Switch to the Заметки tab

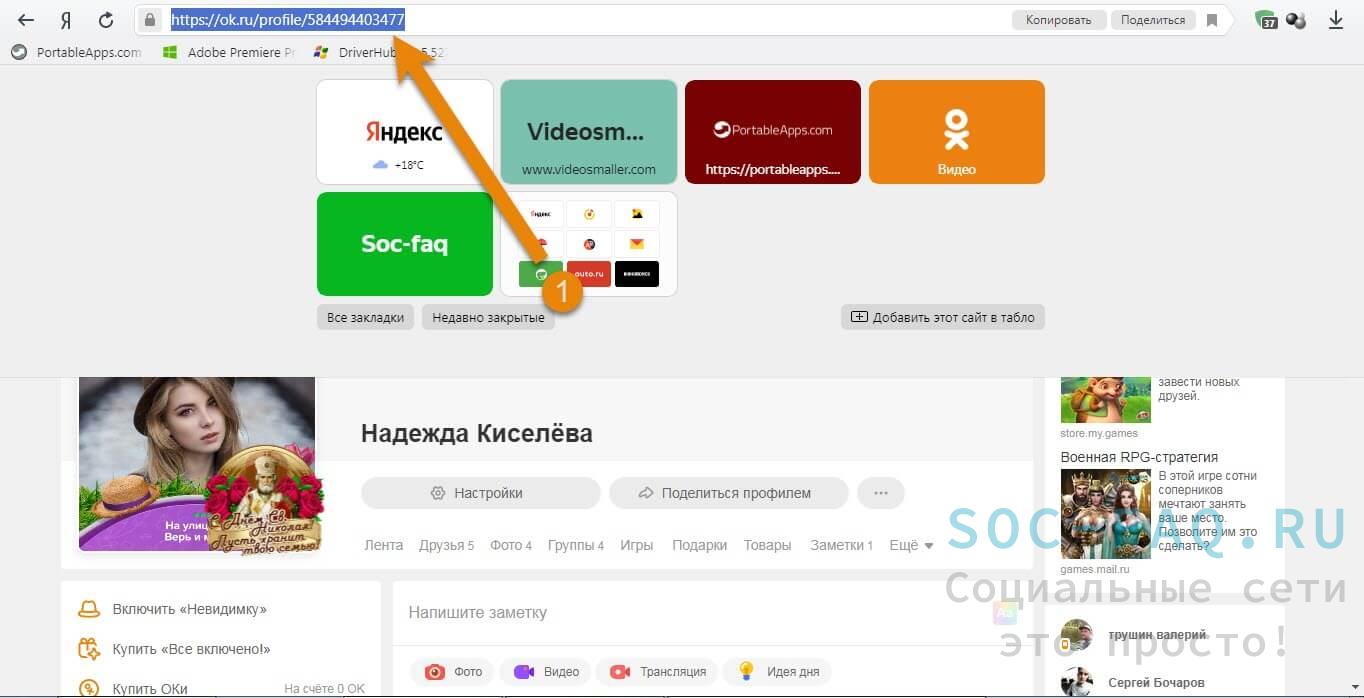tap(842, 545)
